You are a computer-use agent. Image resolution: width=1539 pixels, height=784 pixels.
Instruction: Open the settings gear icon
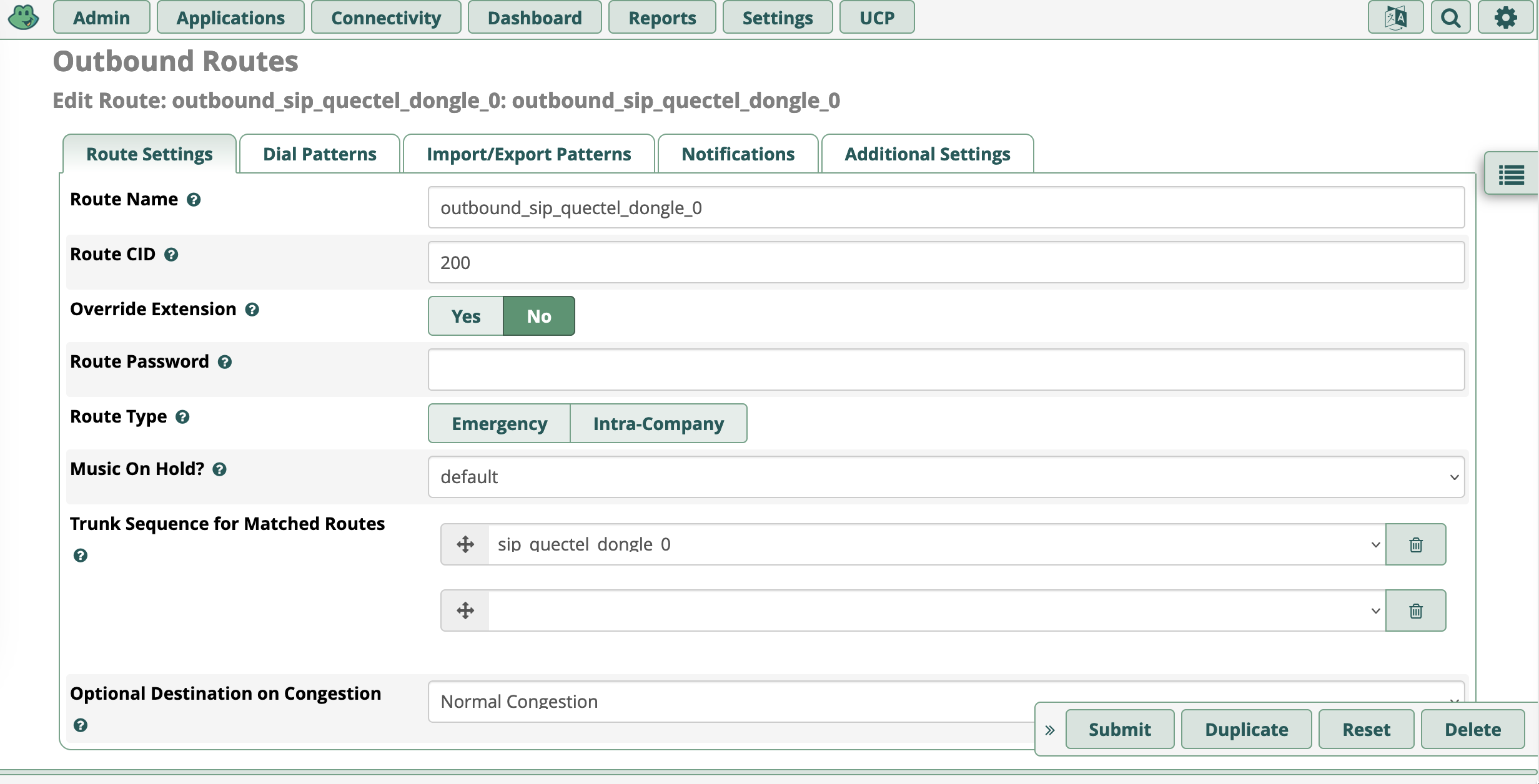pos(1507,17)
